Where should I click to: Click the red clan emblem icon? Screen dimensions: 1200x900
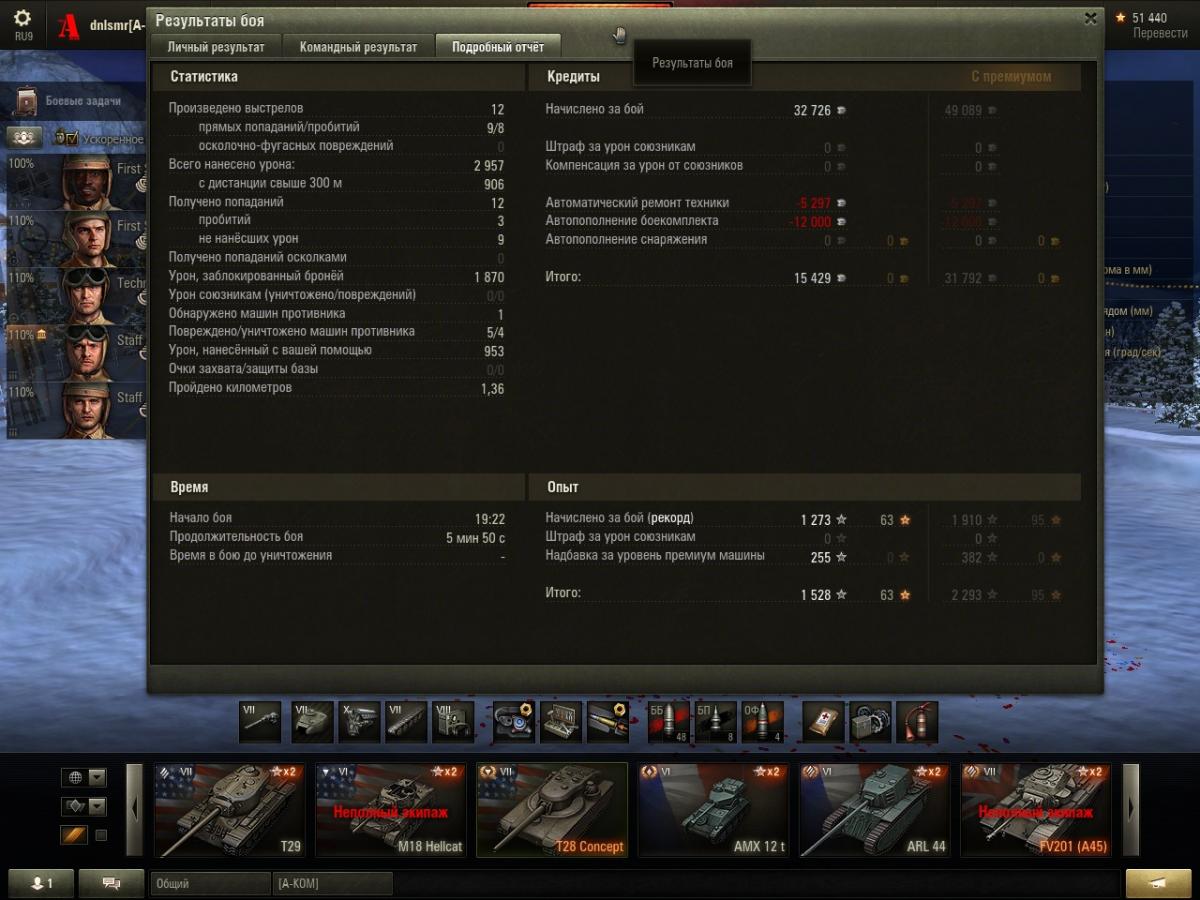pyautogui.click(x=68, y=27)
